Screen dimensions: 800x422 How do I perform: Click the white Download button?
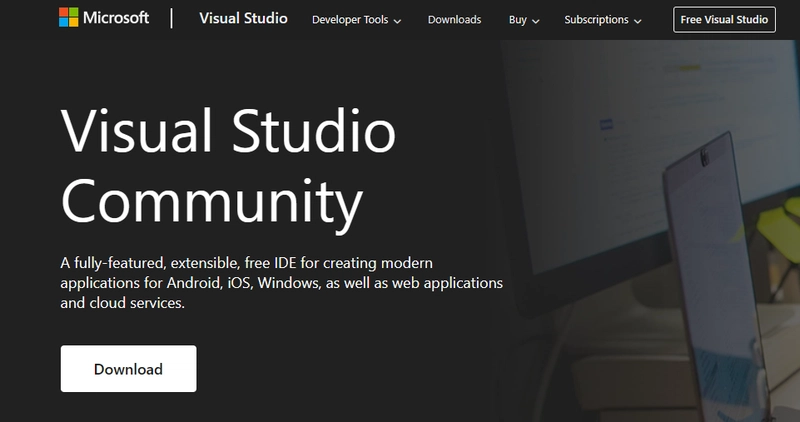coord(129,368)
